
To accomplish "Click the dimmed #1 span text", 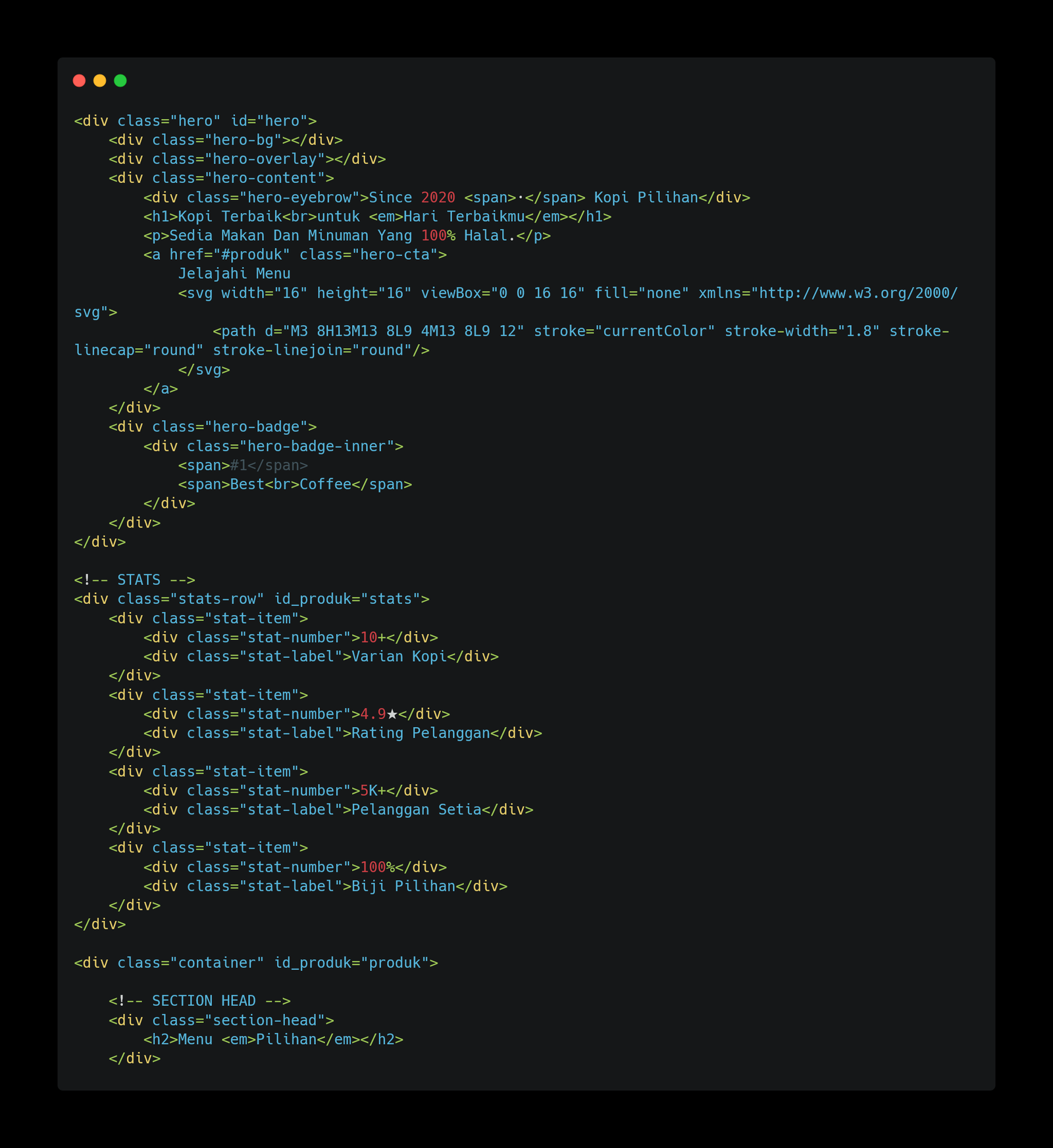I will tap(239, 465).
